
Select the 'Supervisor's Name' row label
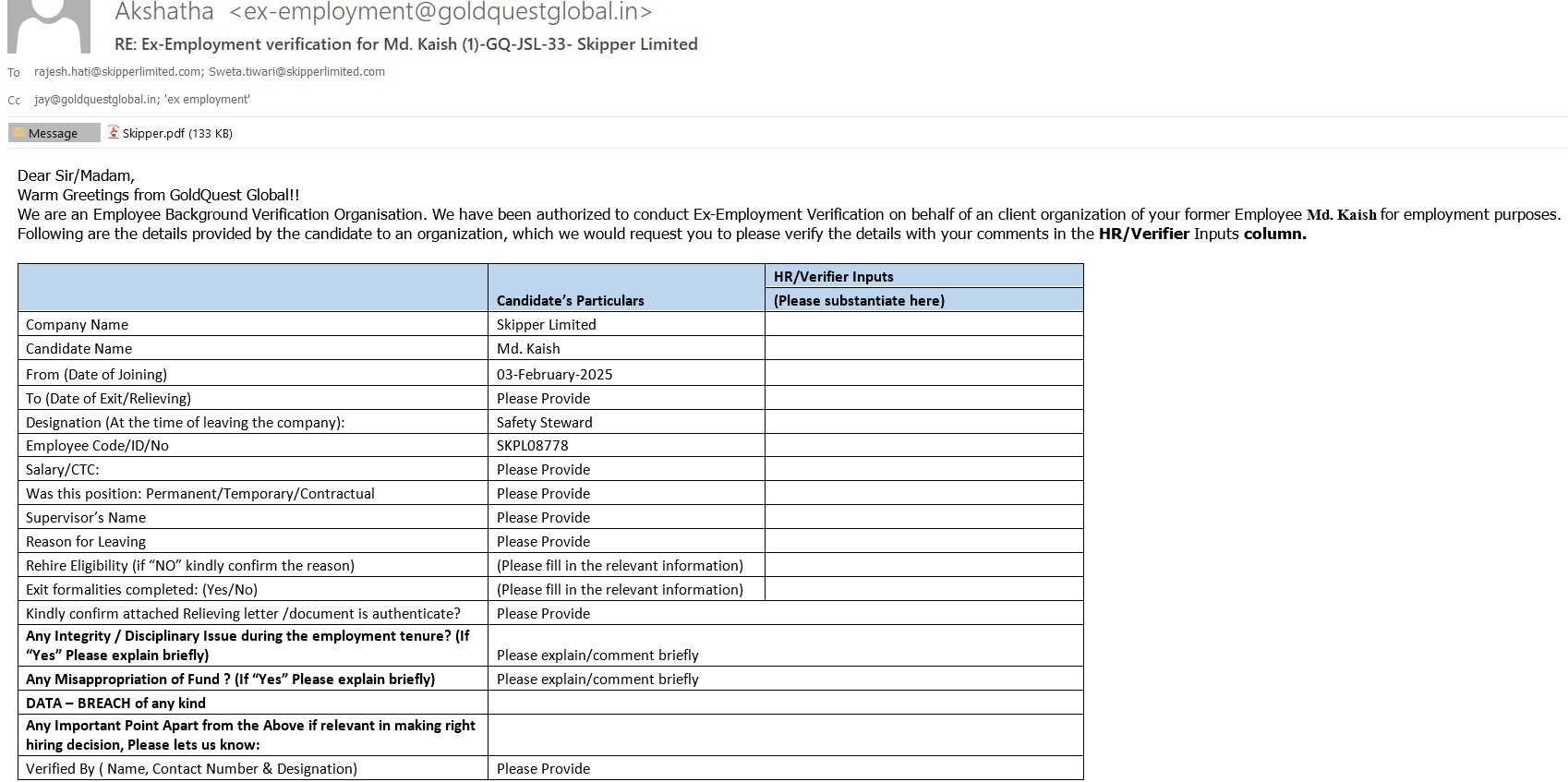tap(86, 517)
